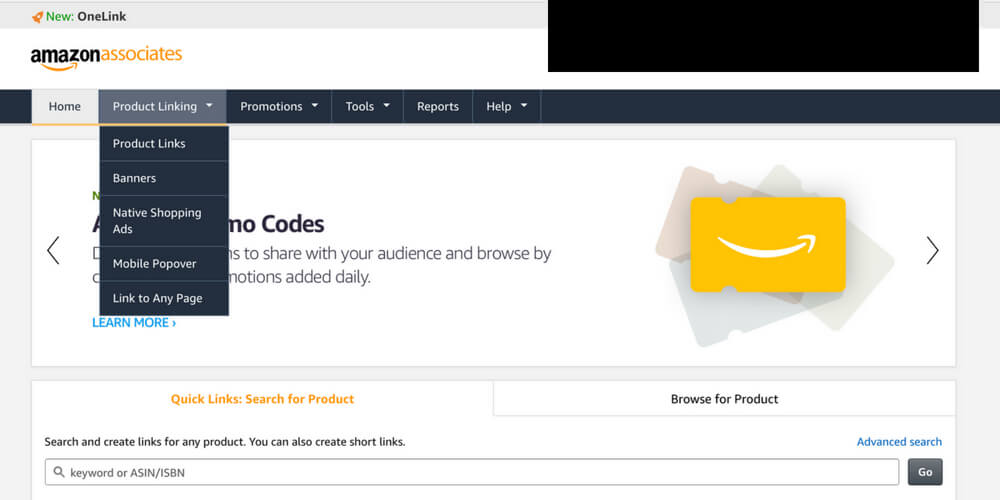Viewport: 1000px width, 500px height.
Task: Click the search magnifier icon
Action: (60, 472)
